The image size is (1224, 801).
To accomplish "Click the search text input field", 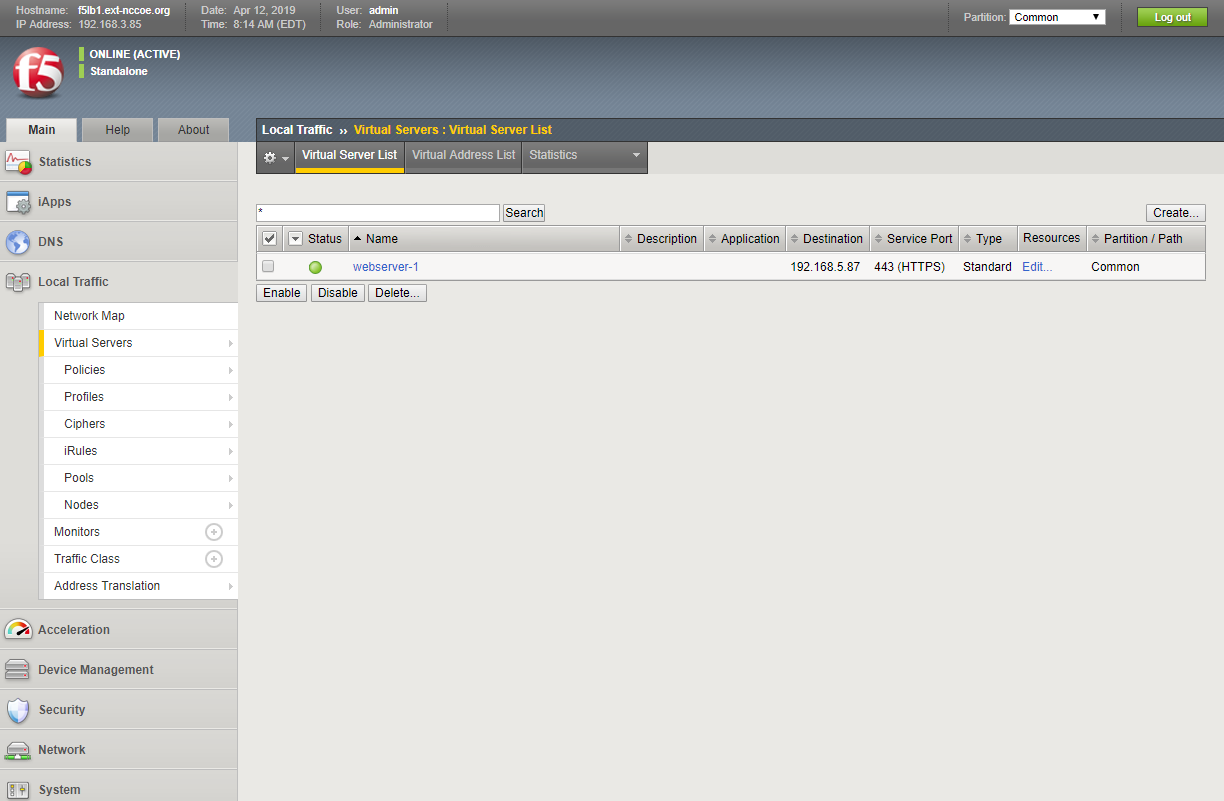I will tap(378, 213).
